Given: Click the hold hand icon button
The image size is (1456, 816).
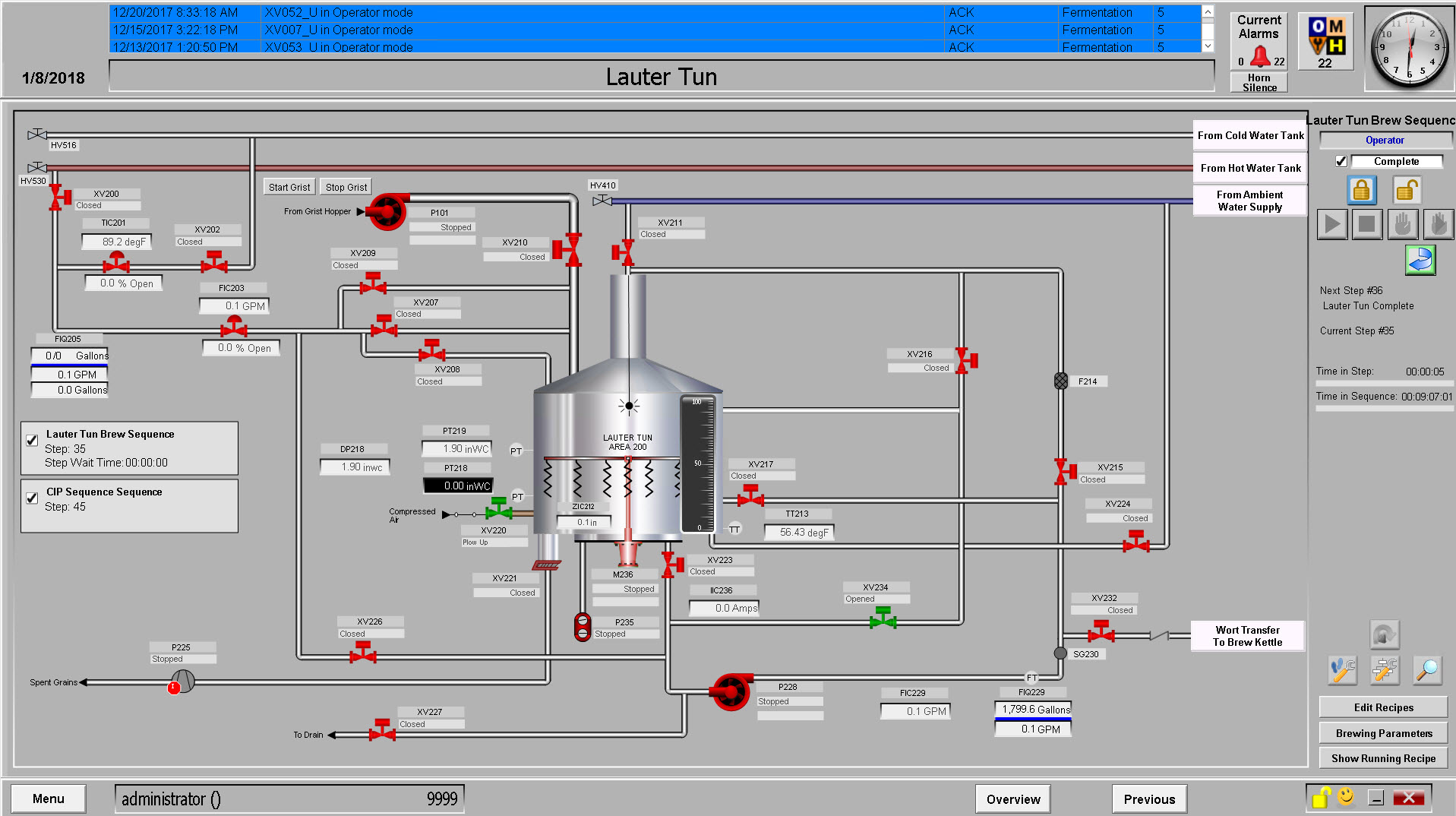Looking at the screenshot, I should [x=1402, y=224].
